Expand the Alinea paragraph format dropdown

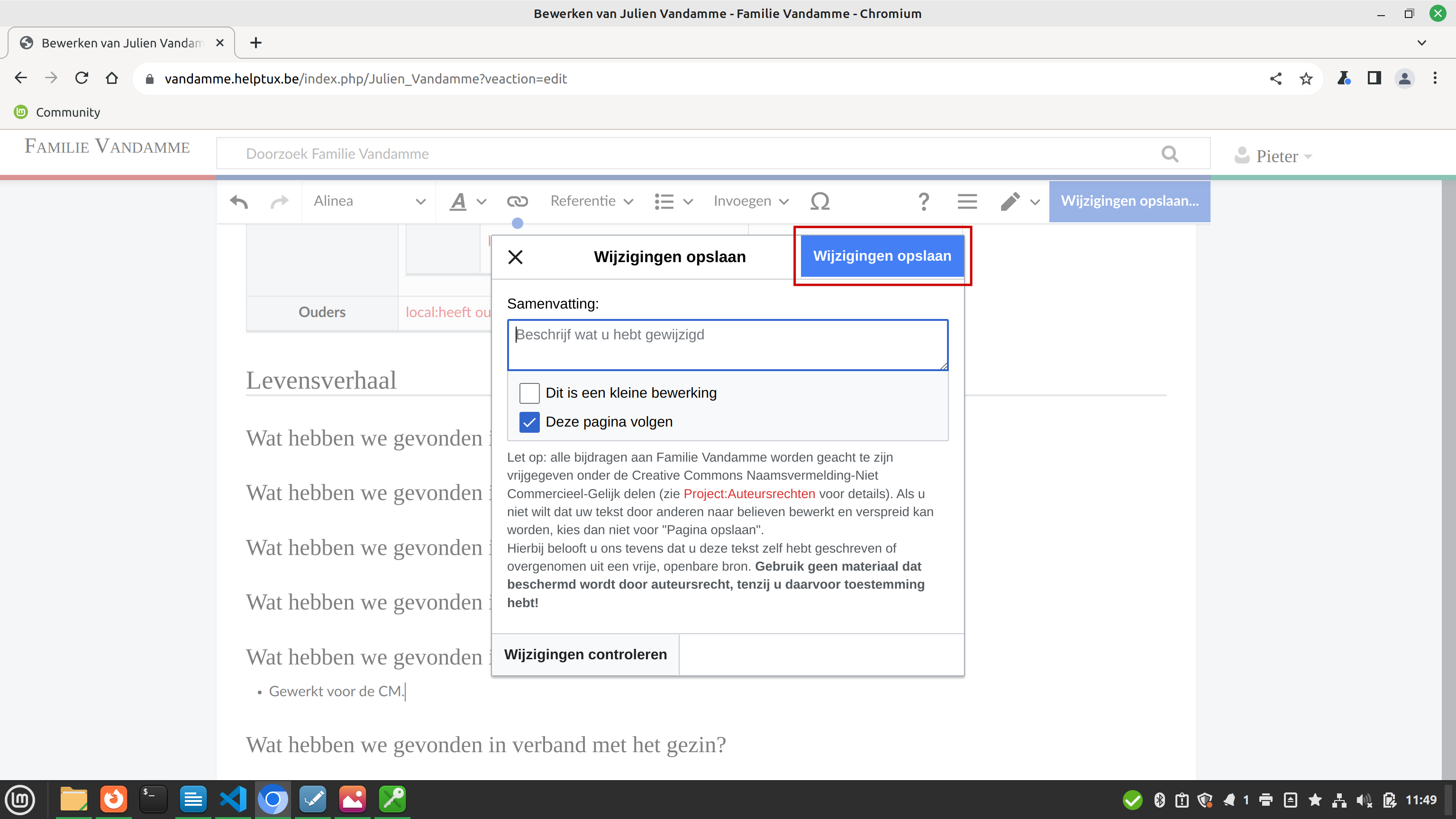[x=369, y=201]
